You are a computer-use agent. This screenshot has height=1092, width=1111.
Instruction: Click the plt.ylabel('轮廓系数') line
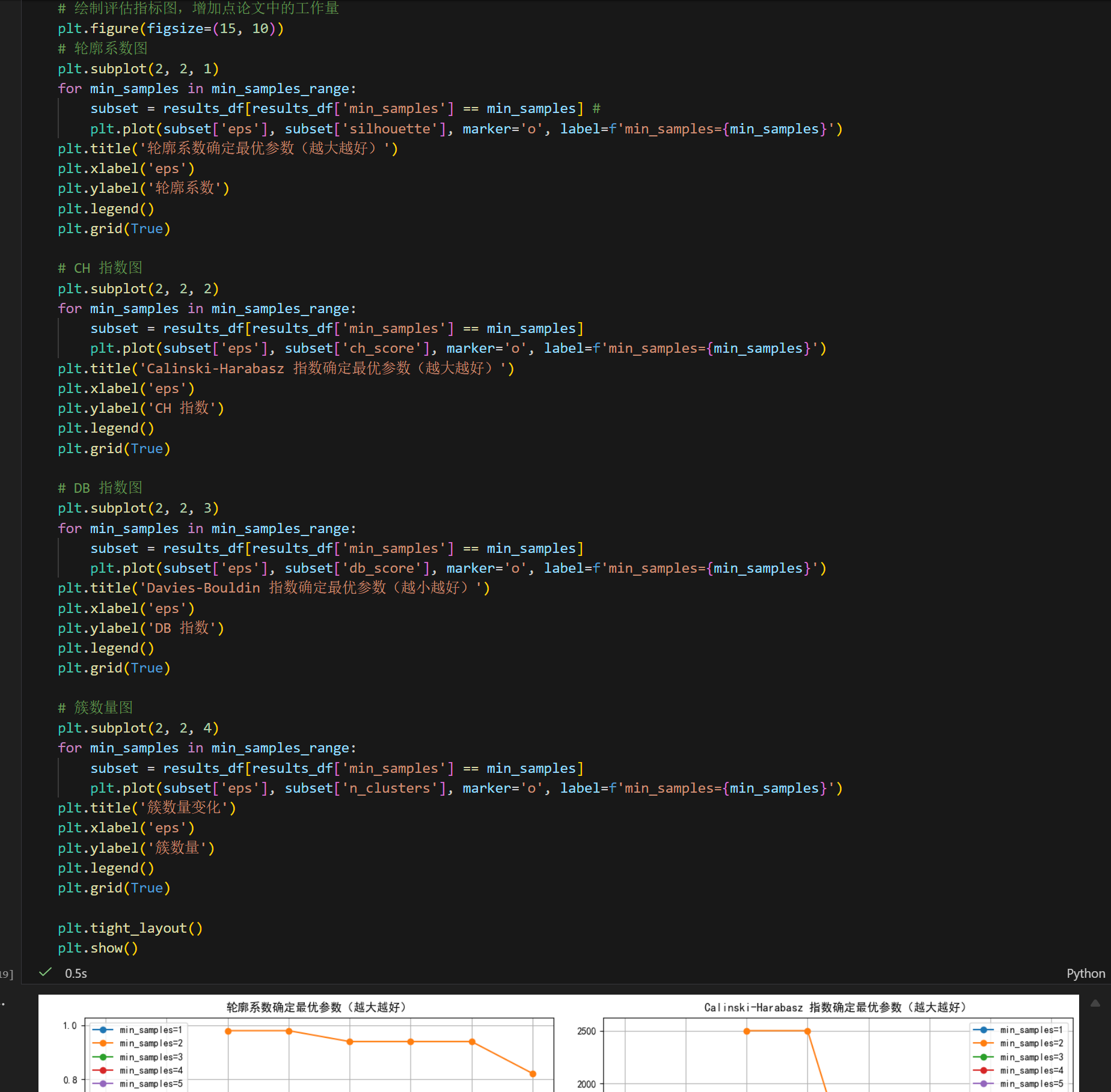click(144, 188)
